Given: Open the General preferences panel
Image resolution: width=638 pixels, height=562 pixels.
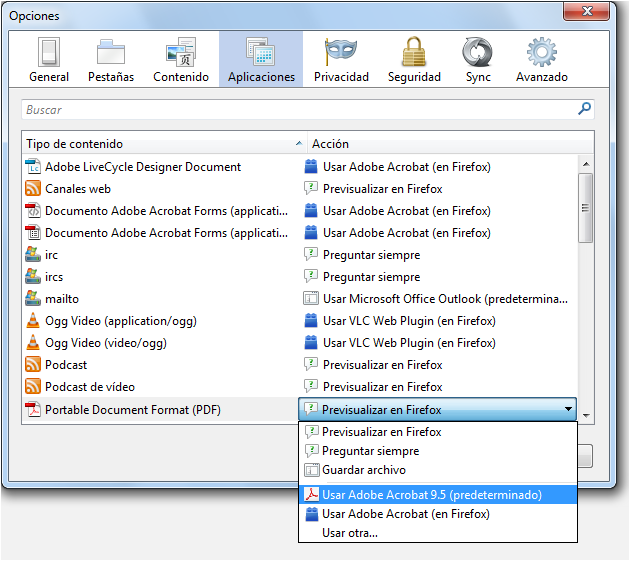Looking at the screenshot, I should pos(49,60).
